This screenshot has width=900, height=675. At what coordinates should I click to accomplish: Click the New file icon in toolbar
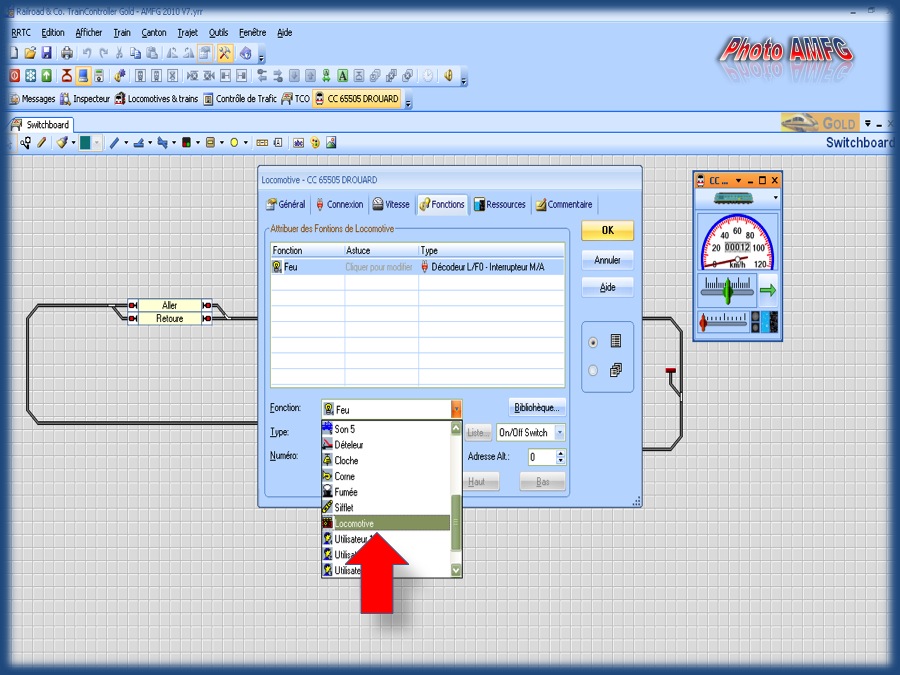(14, 53)
